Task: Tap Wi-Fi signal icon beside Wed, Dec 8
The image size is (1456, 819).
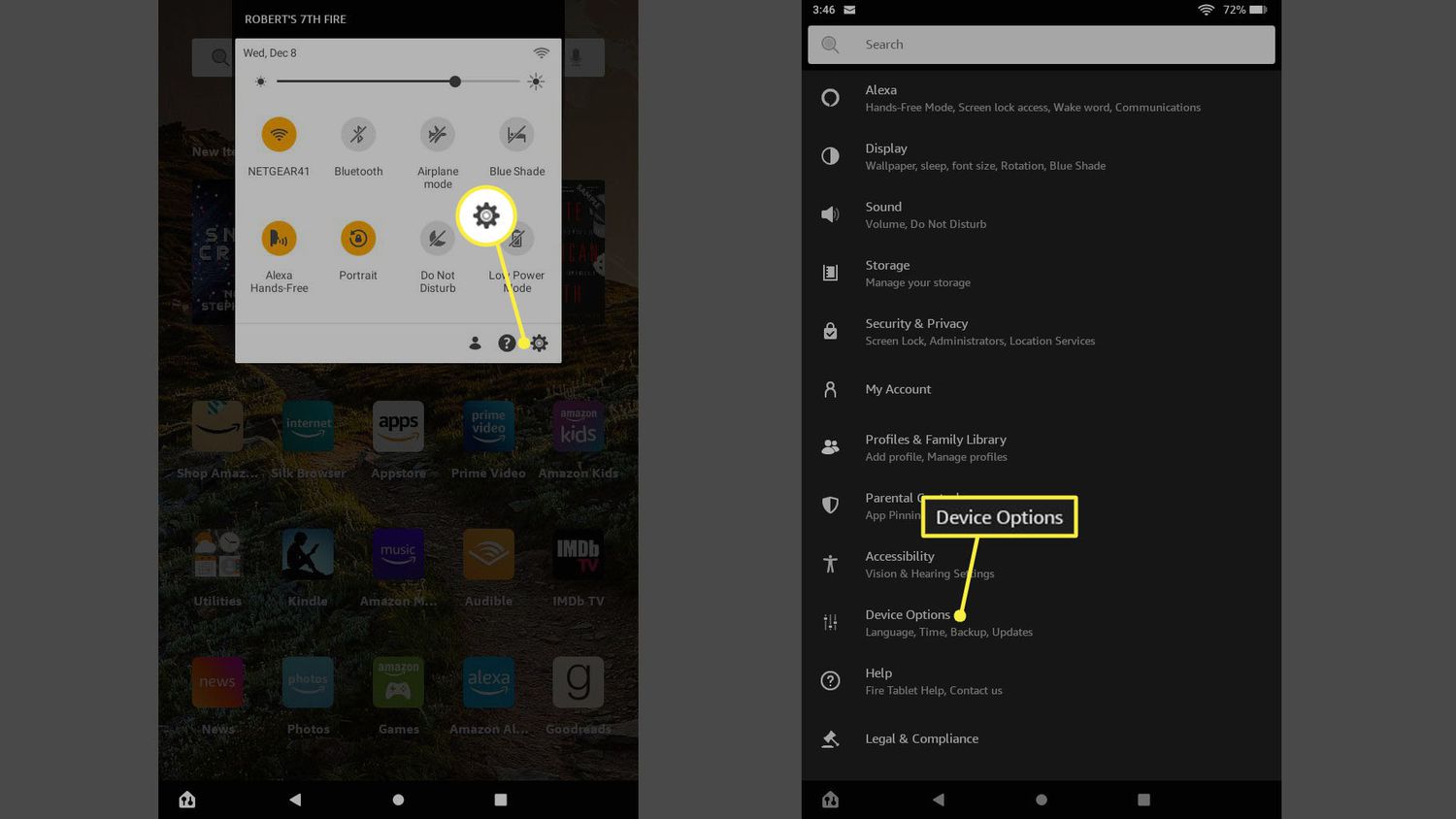Action: (x=542, y=52)
